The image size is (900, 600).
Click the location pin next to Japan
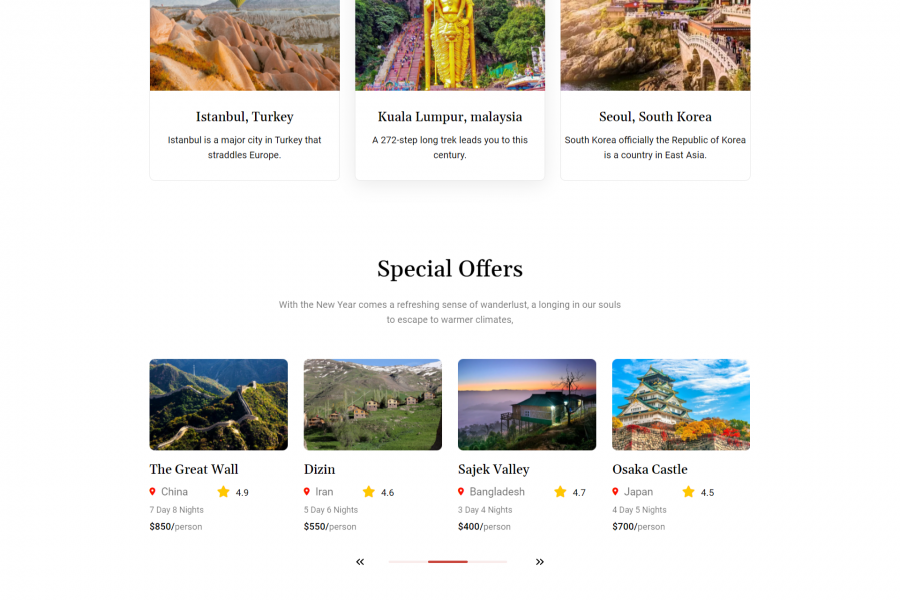click(615, 491)
